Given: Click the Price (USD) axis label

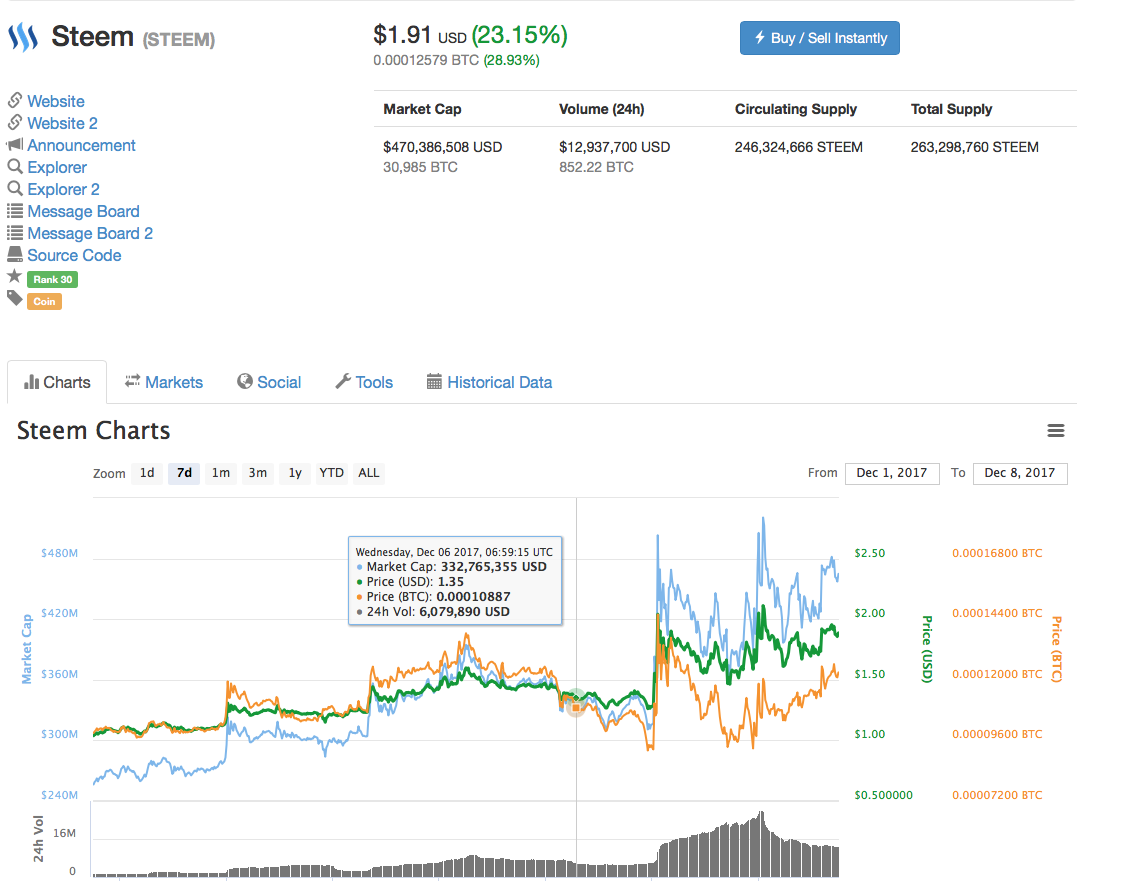Looking at the screenshot, I should [927, 649].
